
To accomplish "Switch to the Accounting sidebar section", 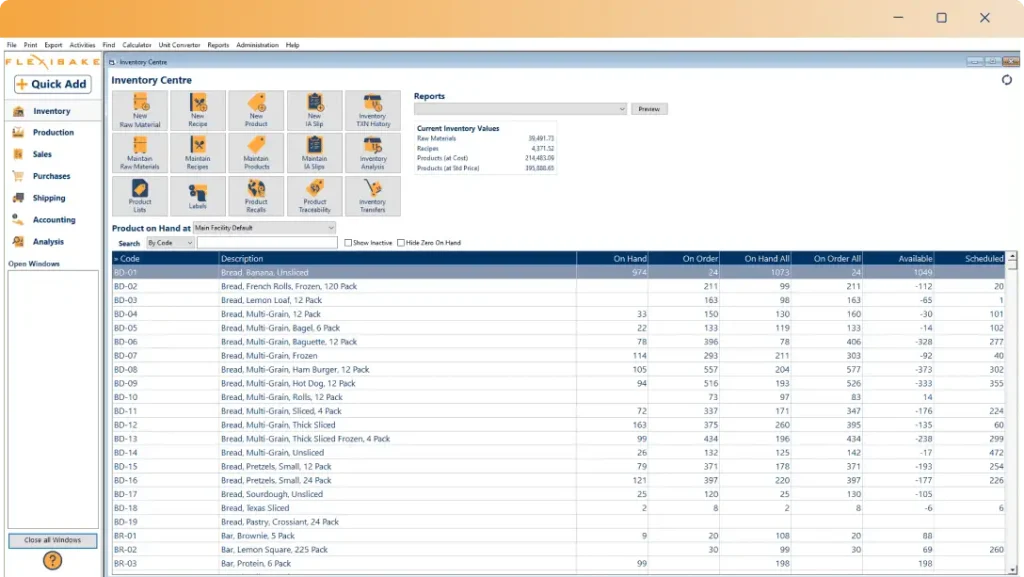I will click(55, 219).
